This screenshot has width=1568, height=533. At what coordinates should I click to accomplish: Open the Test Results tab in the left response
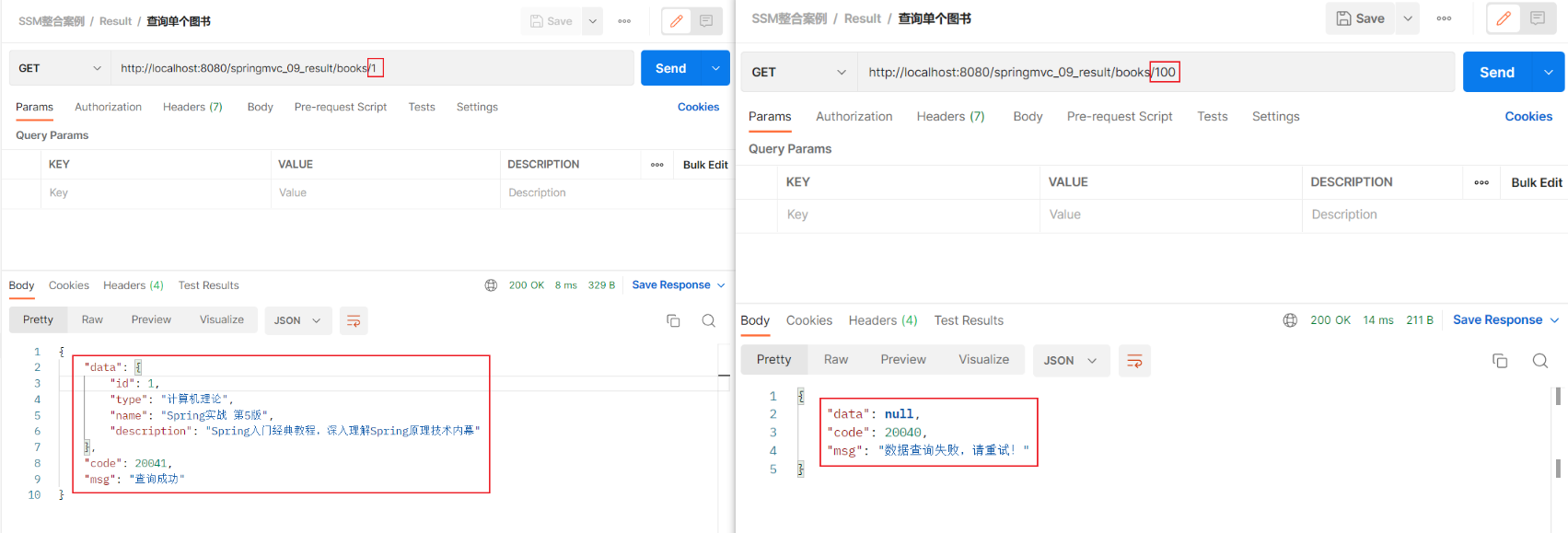point(208,285)
